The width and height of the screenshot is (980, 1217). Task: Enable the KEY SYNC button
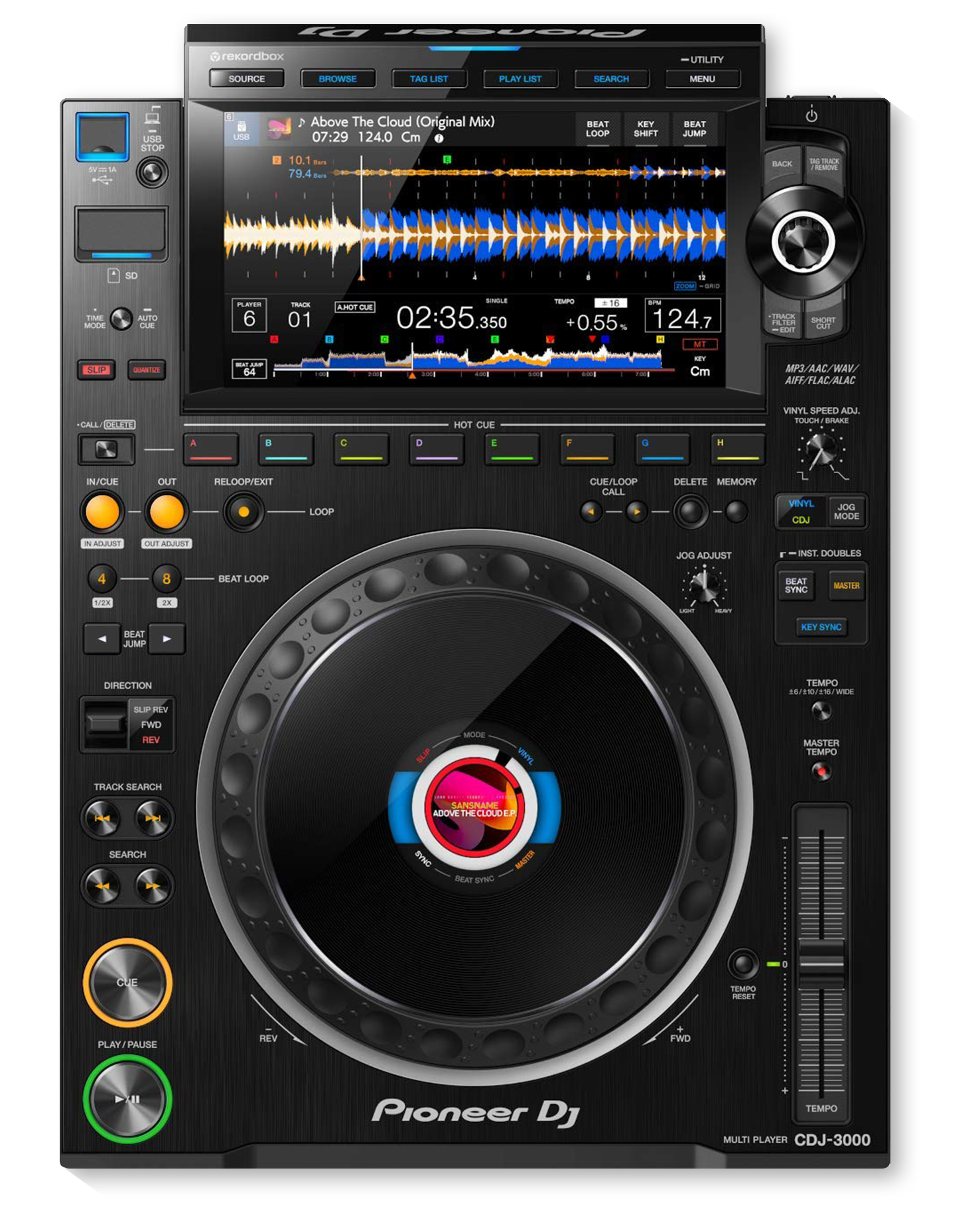[x=821, y=627]
